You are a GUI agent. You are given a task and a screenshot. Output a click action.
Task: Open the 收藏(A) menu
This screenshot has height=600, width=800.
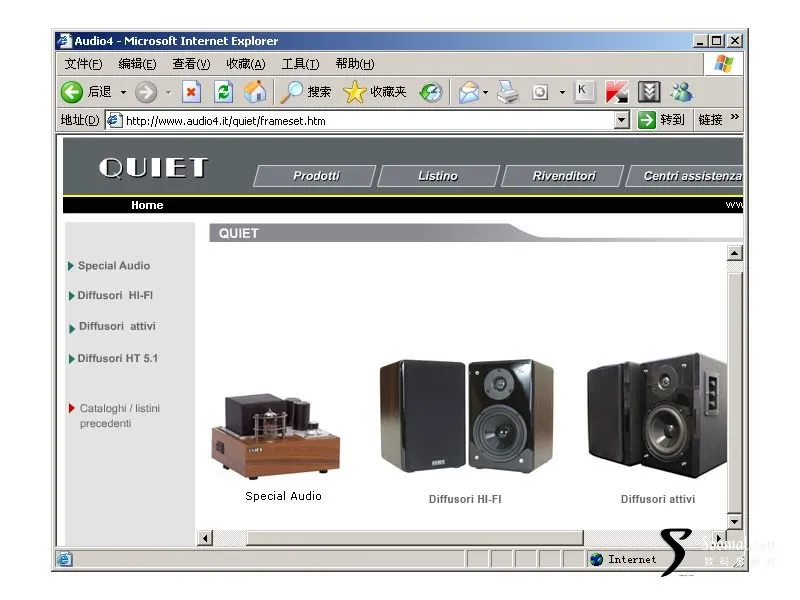pyautogui.click(x=246, y=64)
